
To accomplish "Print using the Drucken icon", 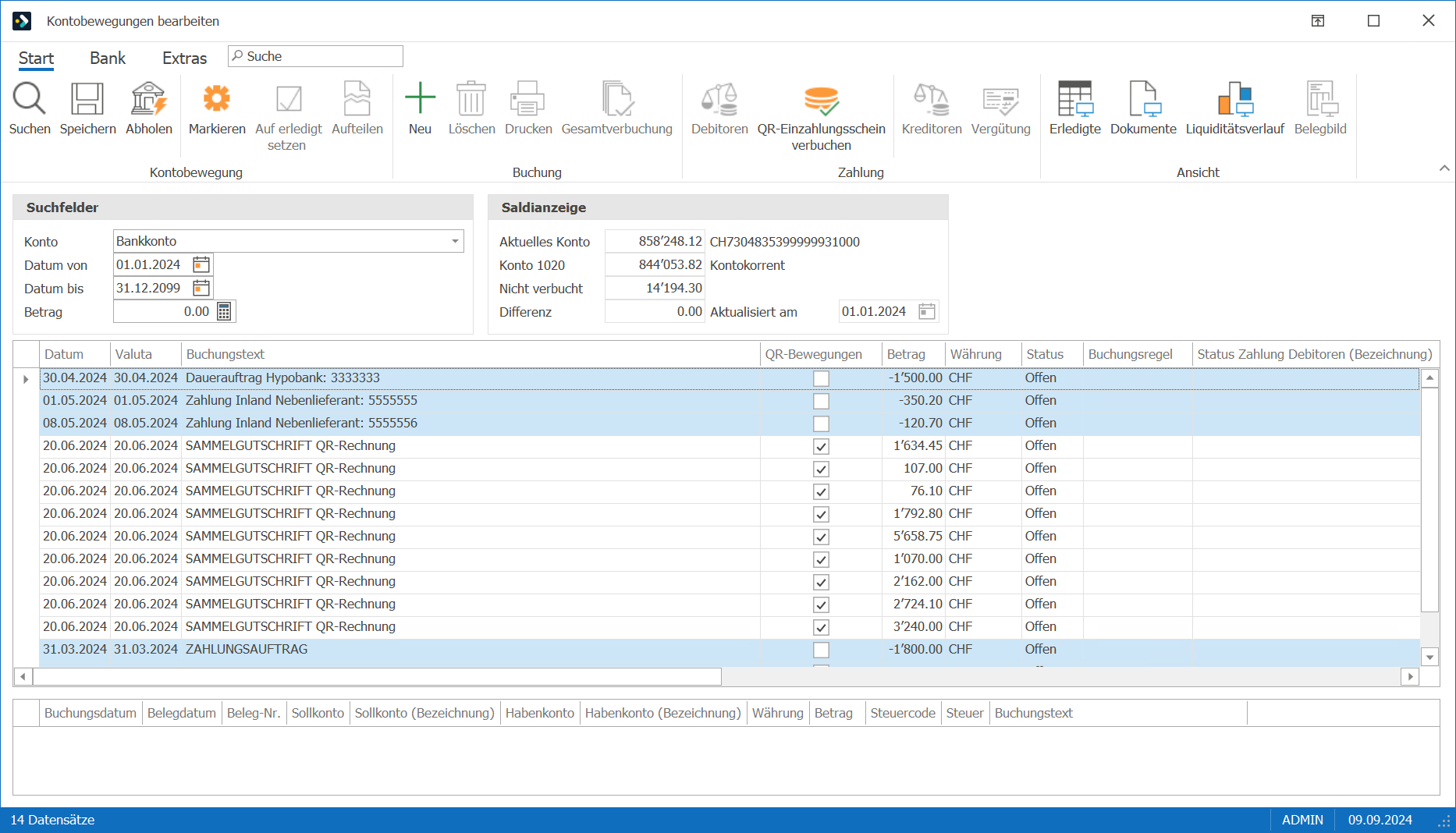I will [528, 99].
